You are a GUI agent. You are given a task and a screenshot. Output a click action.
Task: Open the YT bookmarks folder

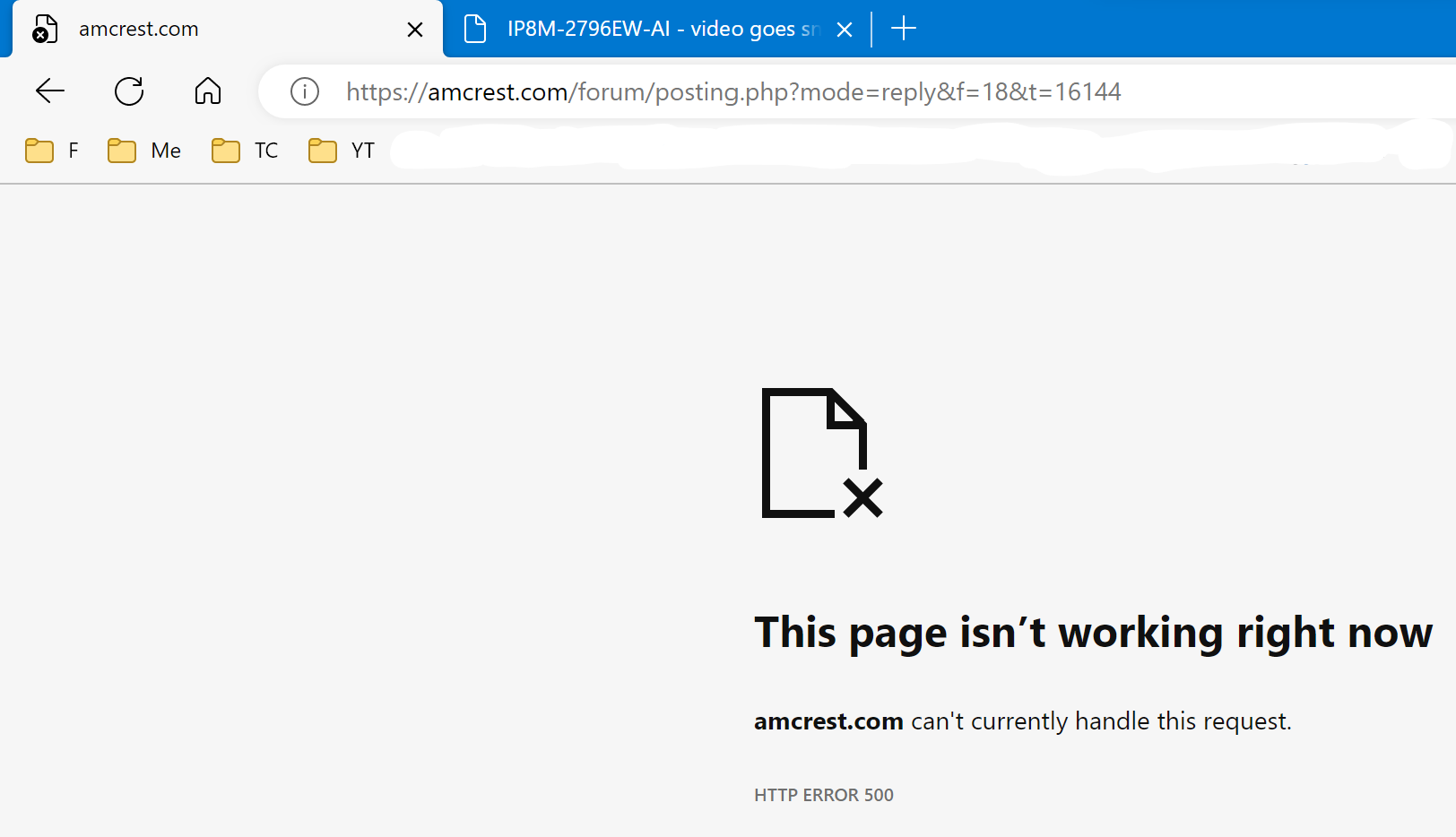[x=342, y=151]
